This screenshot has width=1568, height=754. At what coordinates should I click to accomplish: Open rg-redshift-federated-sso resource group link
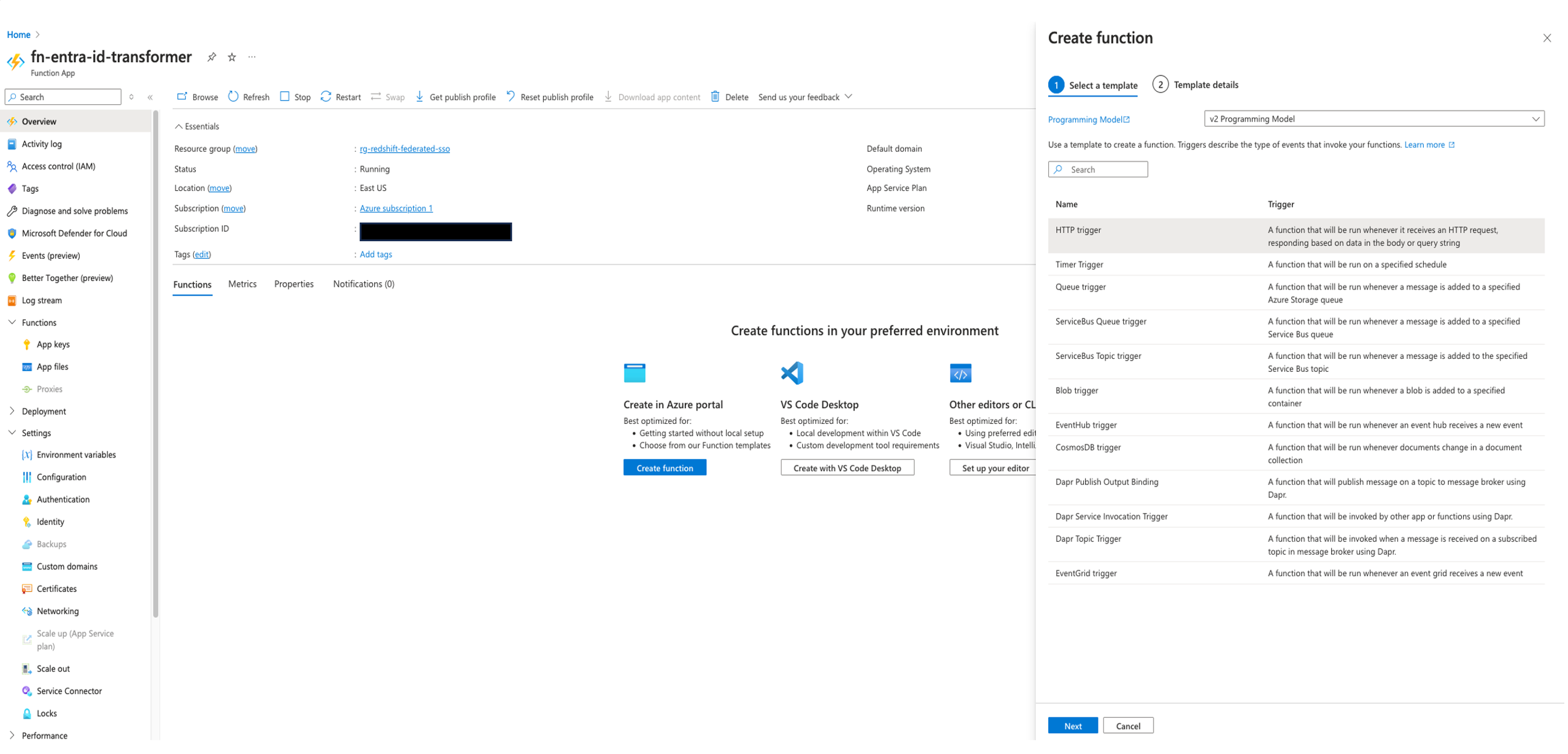tap(404, 148)
